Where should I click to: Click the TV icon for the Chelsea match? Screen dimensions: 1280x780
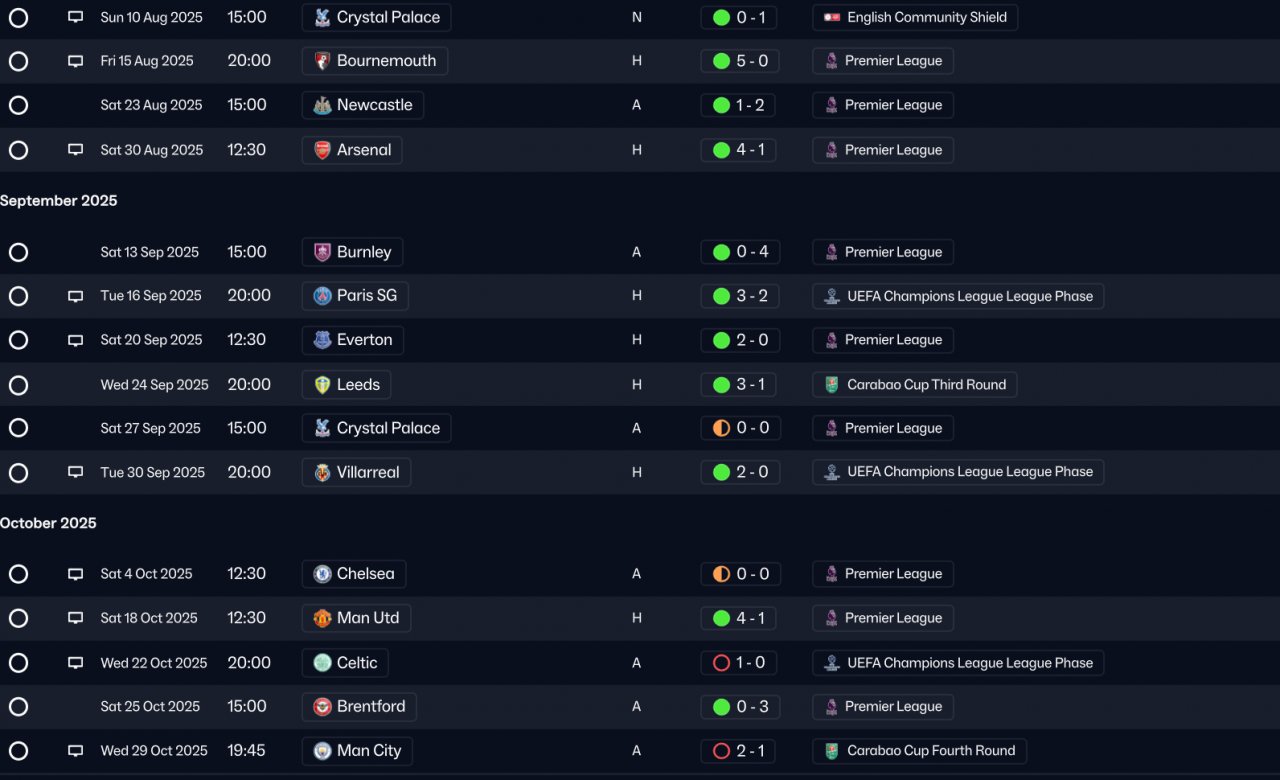click(75, 574)
